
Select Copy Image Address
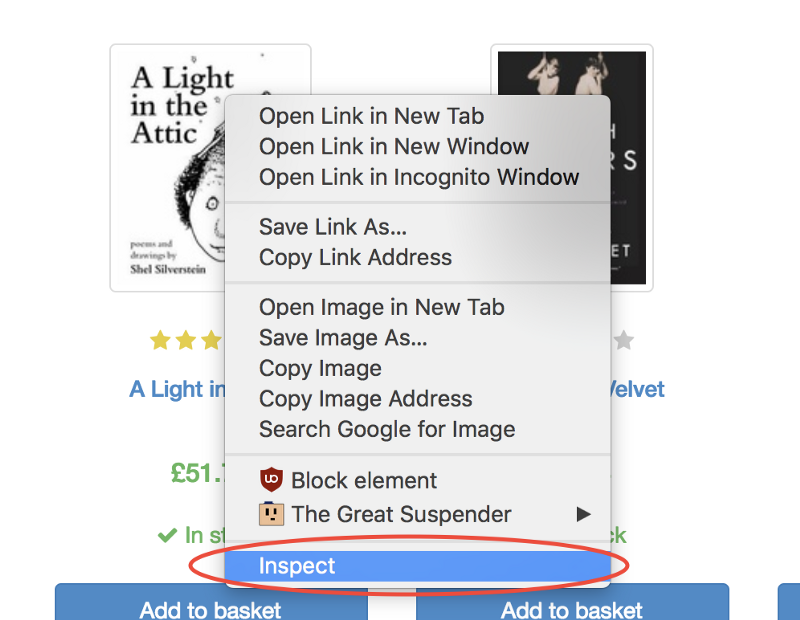(365, 399)
